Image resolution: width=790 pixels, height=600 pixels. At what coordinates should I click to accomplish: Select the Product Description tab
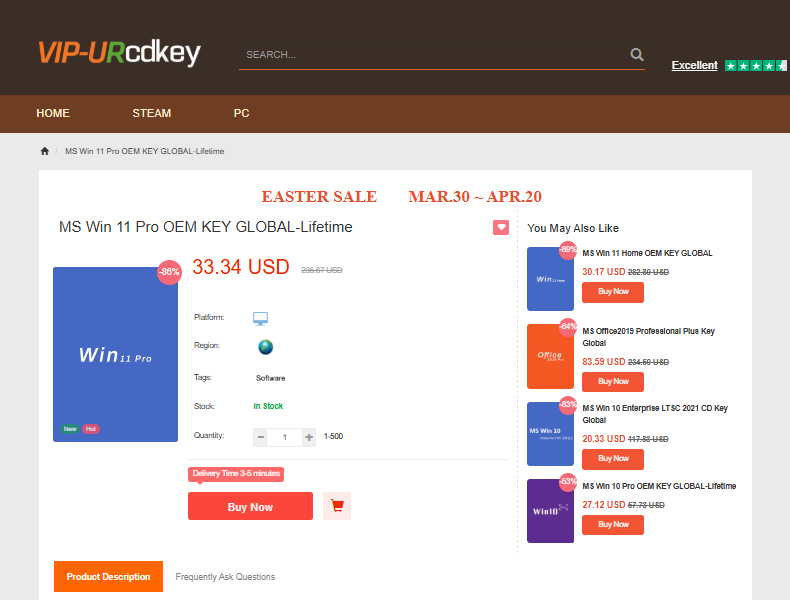pyautogui.click(x=108, y=577)
